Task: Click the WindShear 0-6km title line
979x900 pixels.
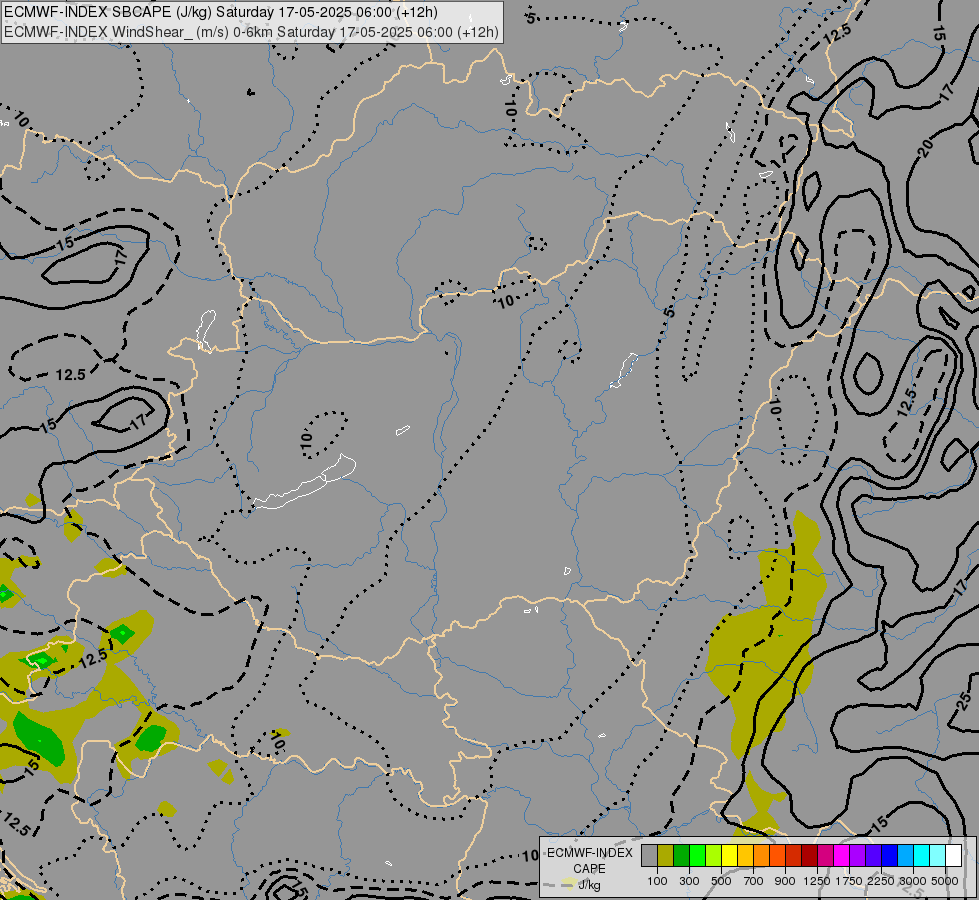Action: click(251, 32)
